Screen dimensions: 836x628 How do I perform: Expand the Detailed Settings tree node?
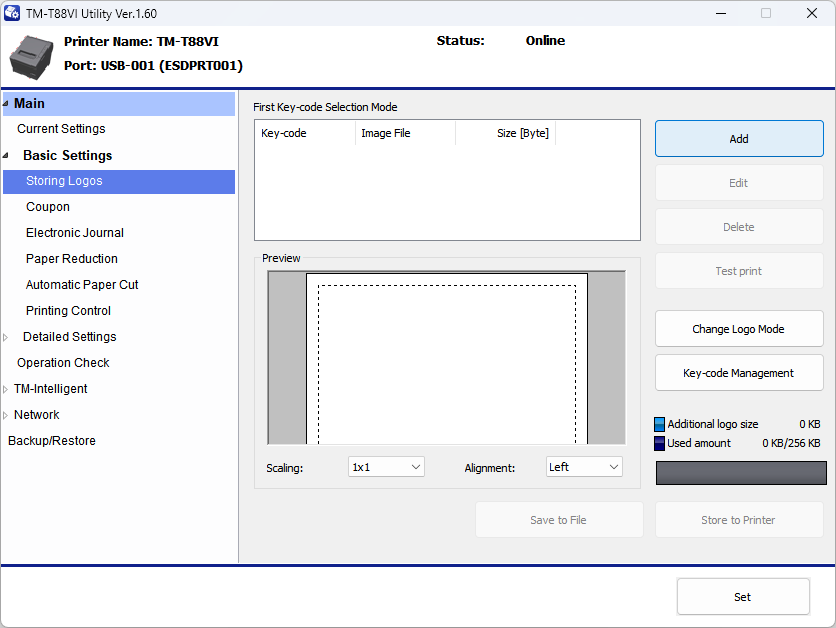point(6,337)
